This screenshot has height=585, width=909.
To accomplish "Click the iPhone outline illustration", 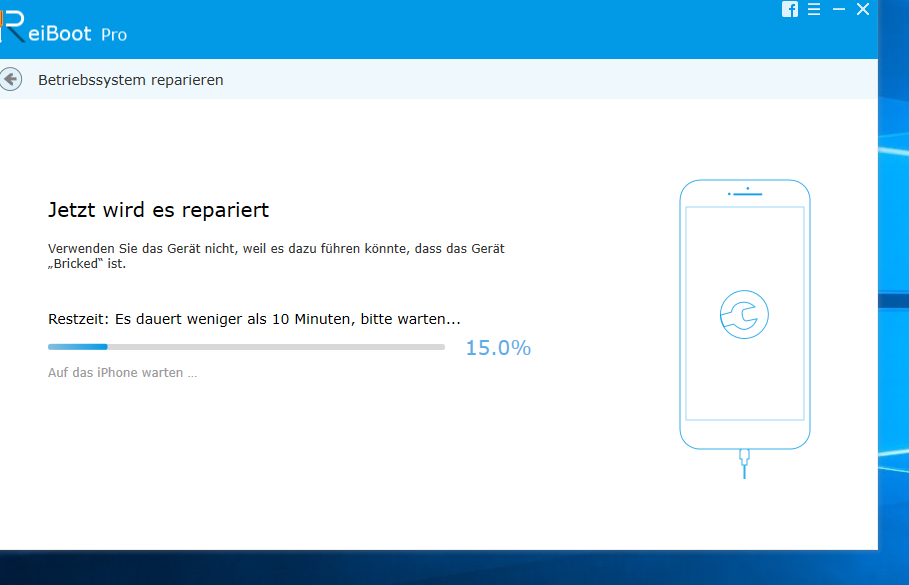I will [744, 314].
